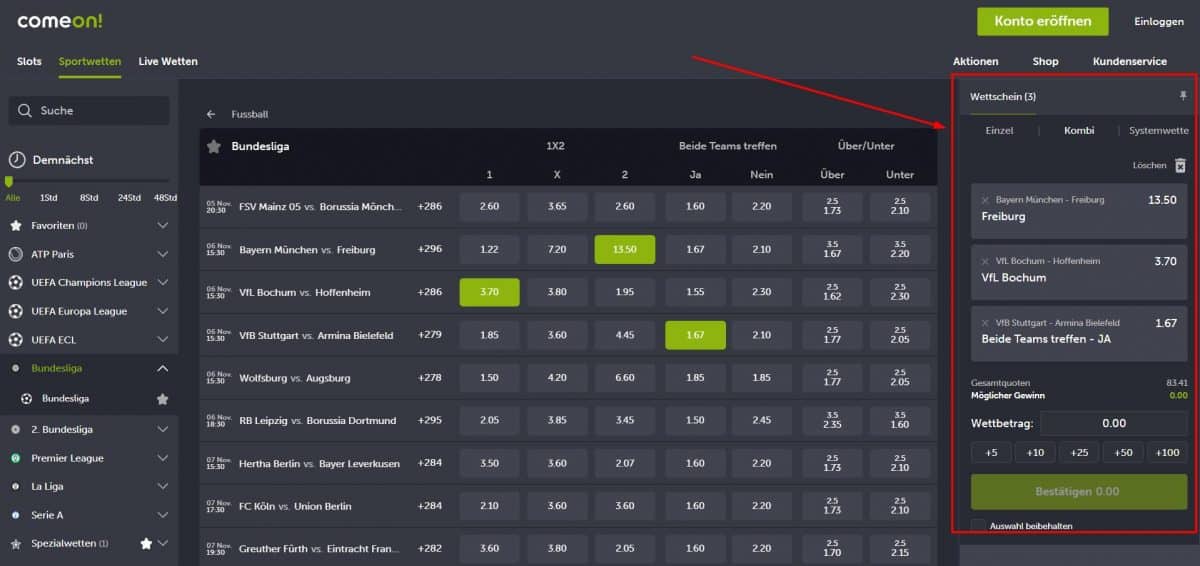This screenshot has width=1200, height=566.
Task: Open the Shop menu
Action: point(1045,61)
